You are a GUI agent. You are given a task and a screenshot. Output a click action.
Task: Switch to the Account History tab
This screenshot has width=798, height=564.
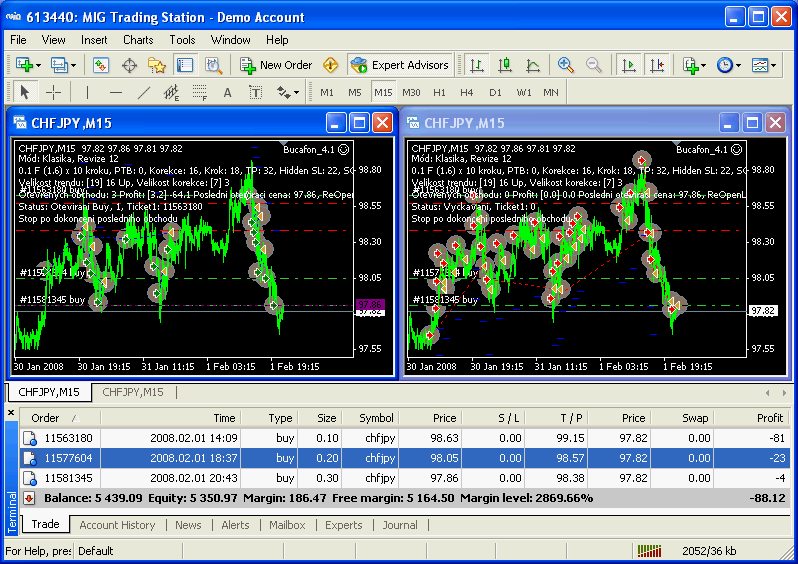point(117,525)
